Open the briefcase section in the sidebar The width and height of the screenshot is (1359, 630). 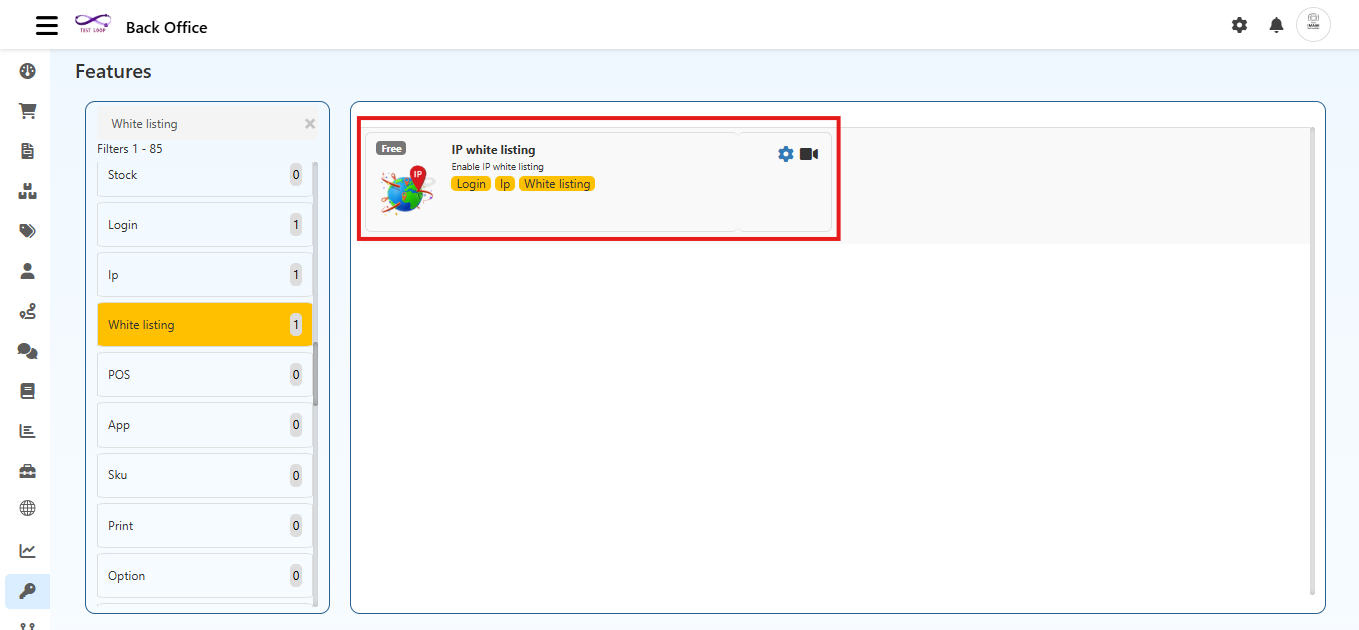(27, 470)
